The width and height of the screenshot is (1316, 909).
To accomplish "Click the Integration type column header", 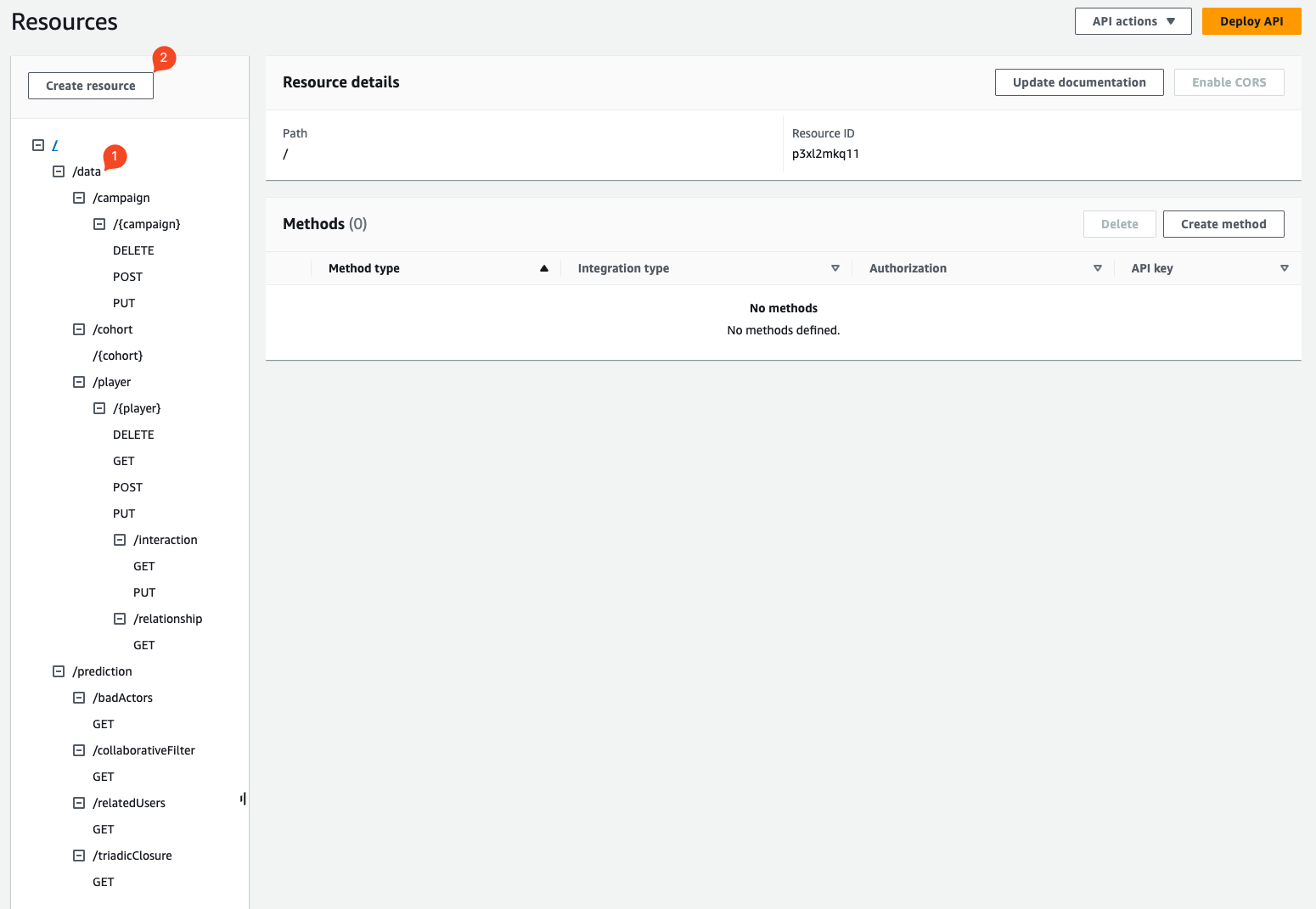I will point(623,268).
